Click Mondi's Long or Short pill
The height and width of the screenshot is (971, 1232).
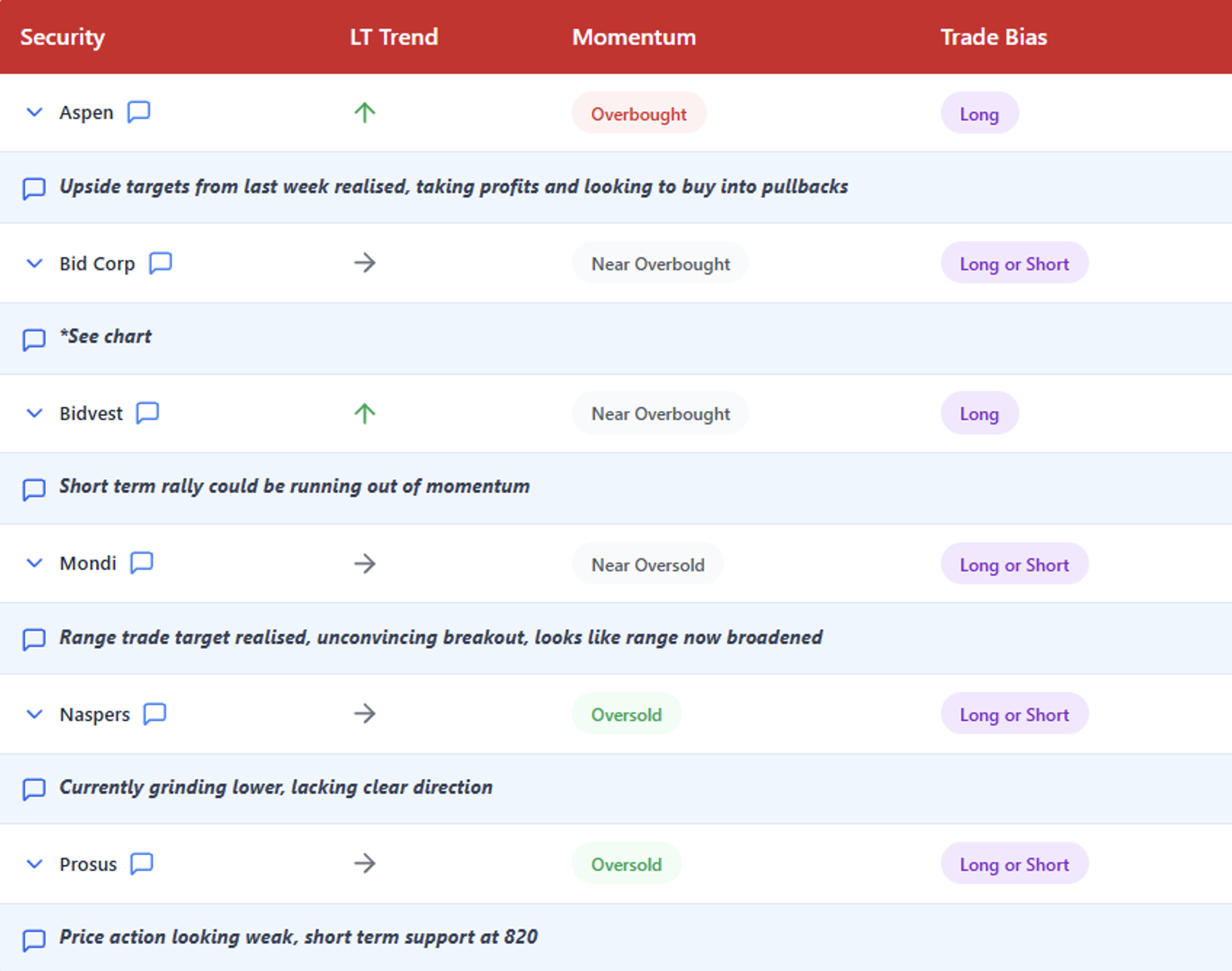click(1014, 564)
